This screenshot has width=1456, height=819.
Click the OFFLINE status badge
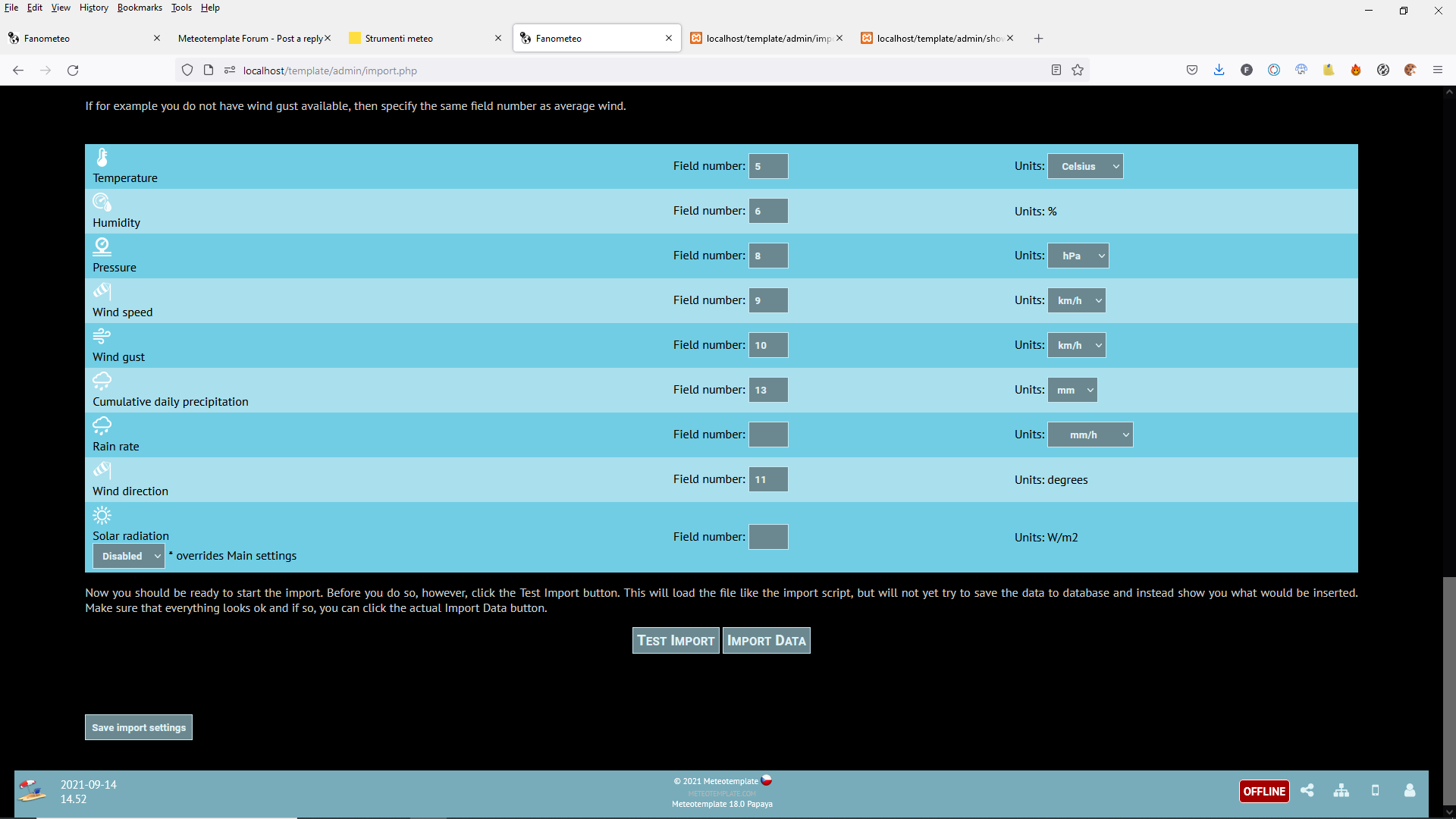(1264, 791)
